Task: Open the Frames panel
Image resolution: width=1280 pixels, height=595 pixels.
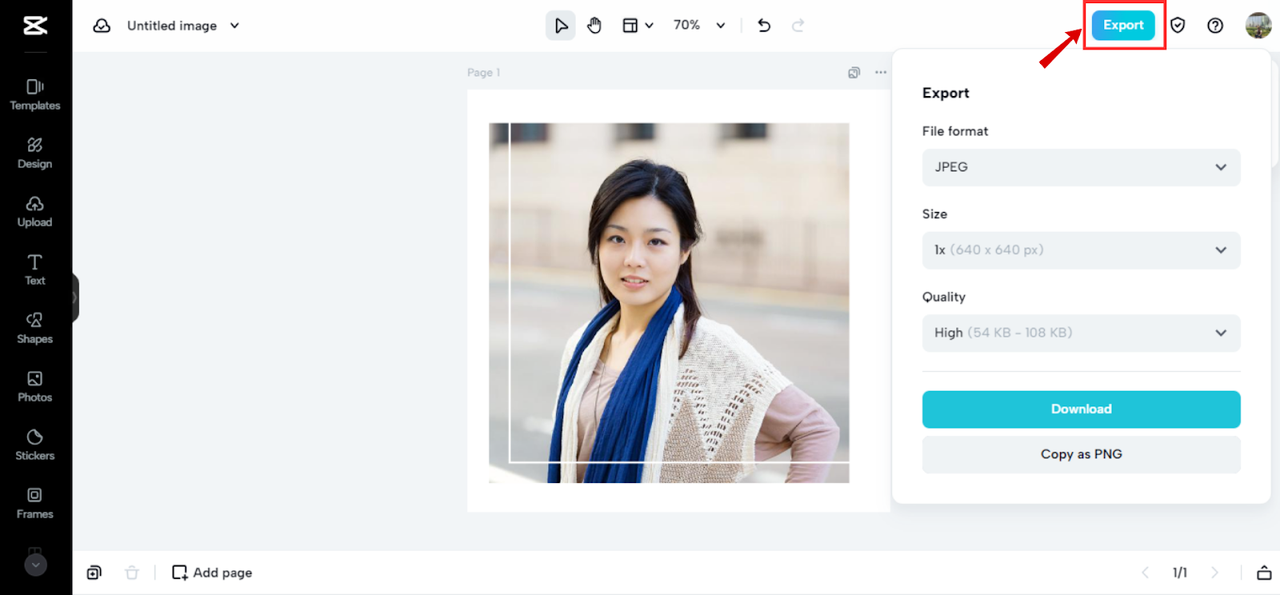Action: (35, 503)
